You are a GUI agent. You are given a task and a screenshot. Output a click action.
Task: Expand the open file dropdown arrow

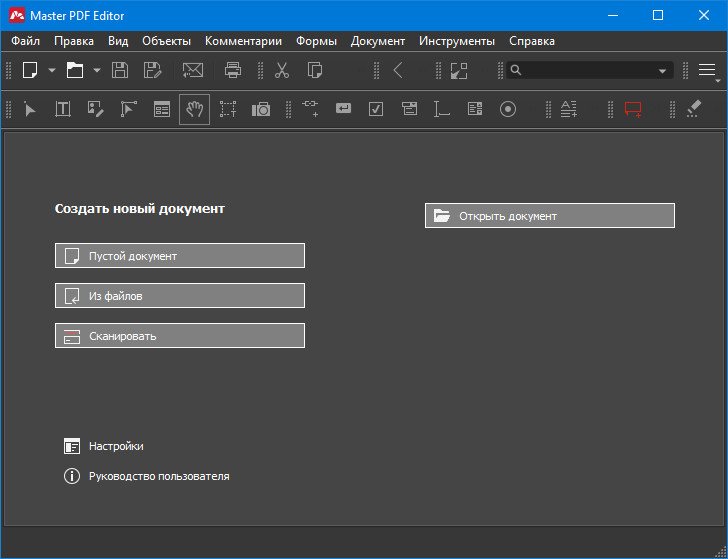click(97, 71)
